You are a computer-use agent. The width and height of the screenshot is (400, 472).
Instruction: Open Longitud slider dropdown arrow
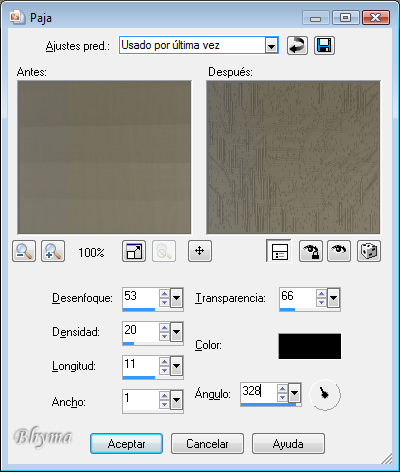coord(177,366)
